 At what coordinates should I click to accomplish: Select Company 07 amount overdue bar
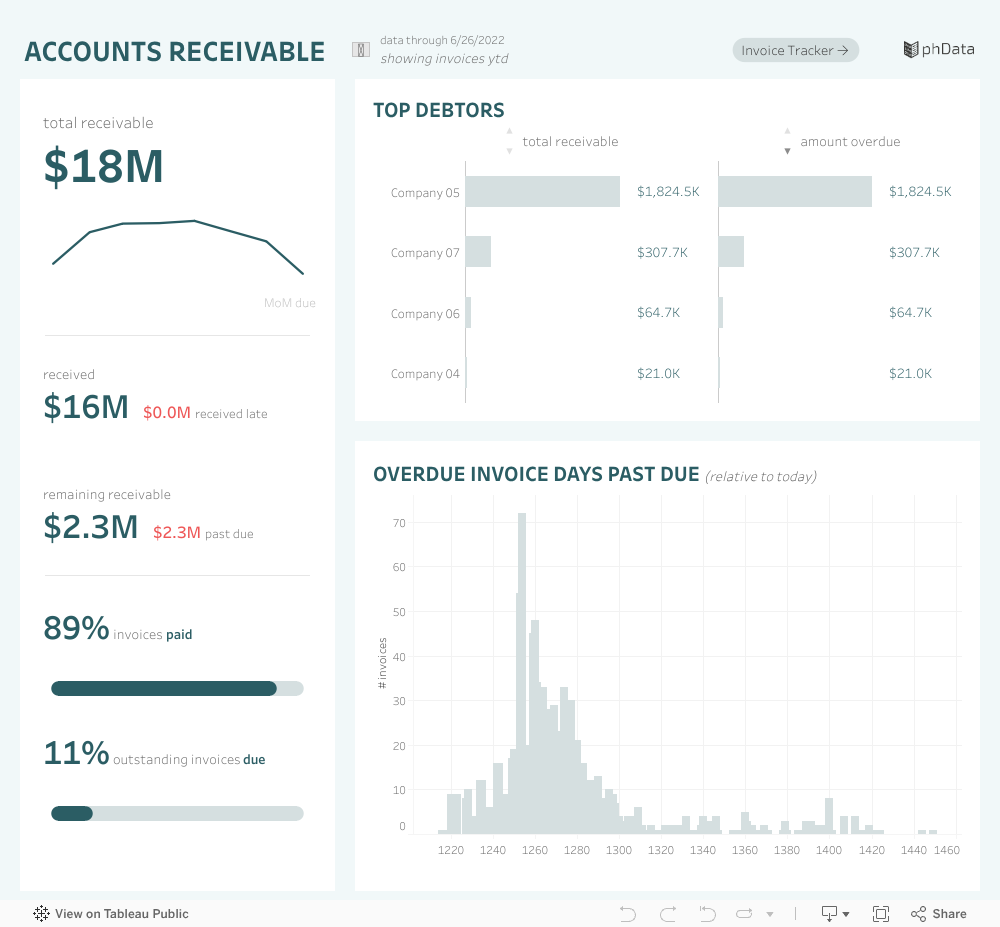pos(731,252)
